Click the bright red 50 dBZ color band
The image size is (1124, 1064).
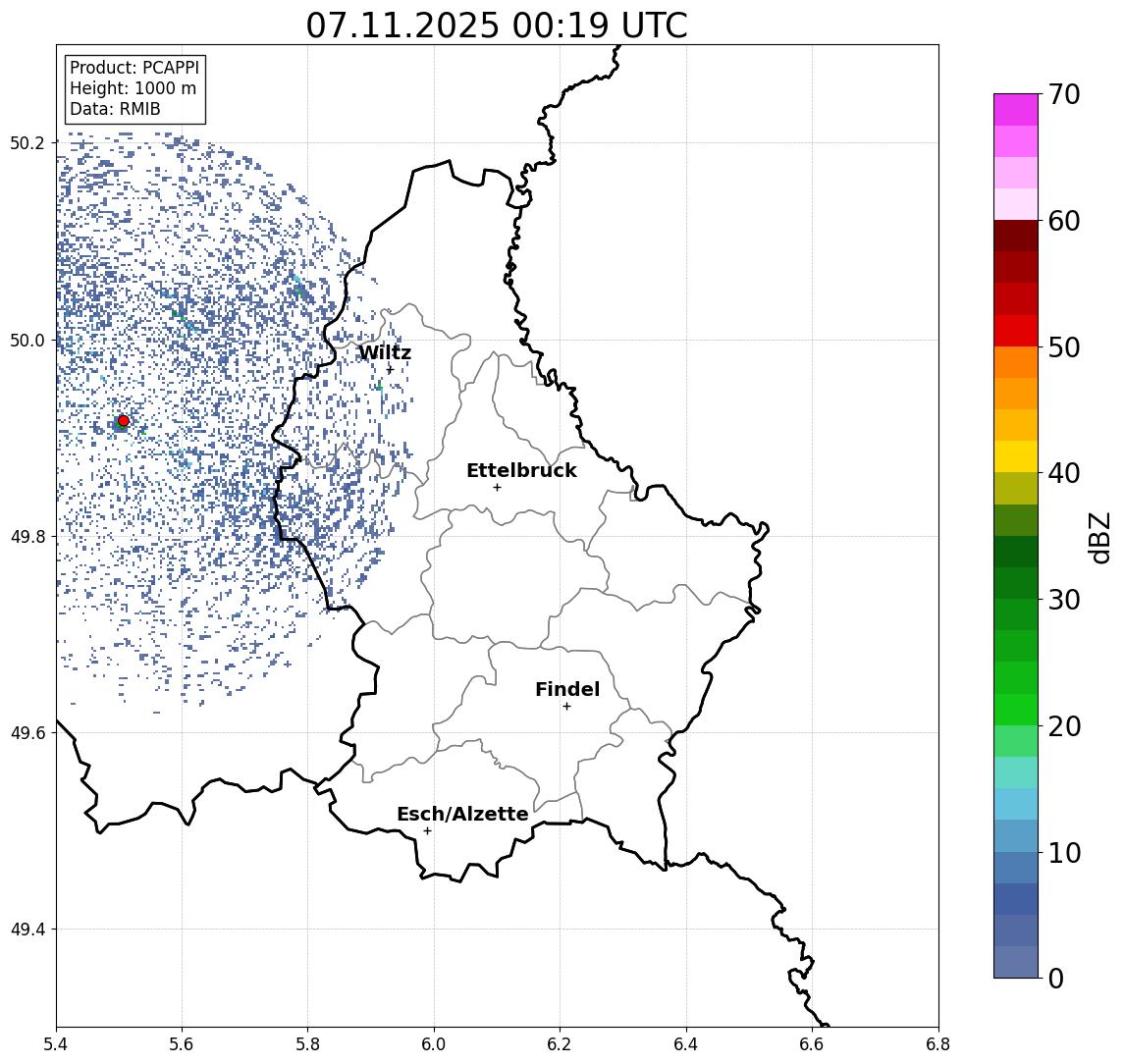(x=1016, y=331)
